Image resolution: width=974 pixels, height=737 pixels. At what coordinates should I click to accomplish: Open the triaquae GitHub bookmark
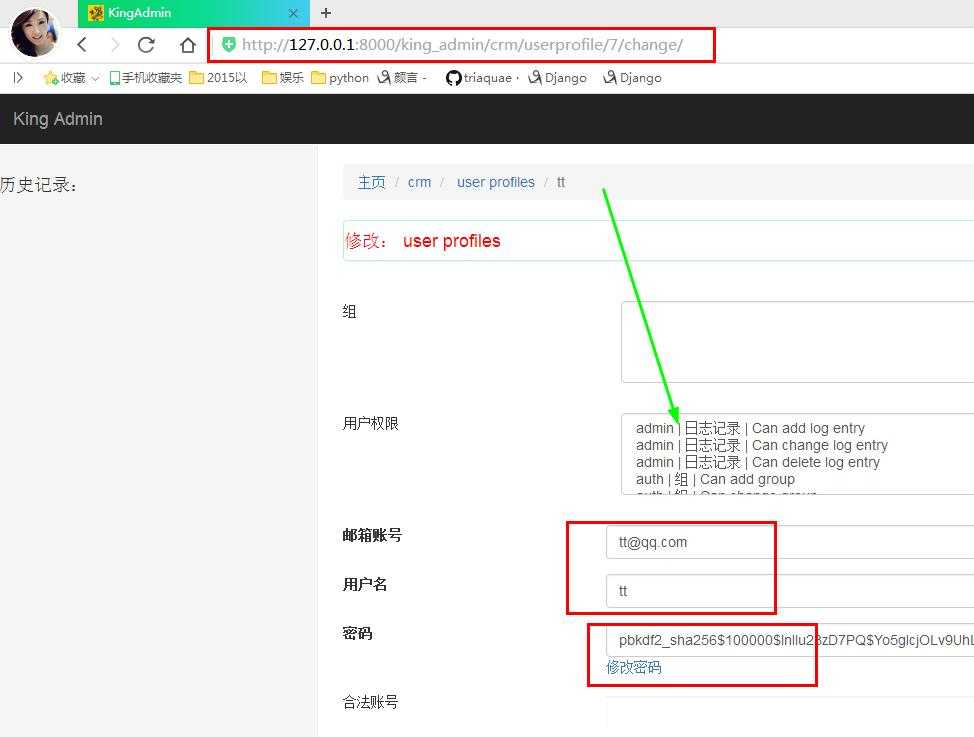tap(481, 78)
